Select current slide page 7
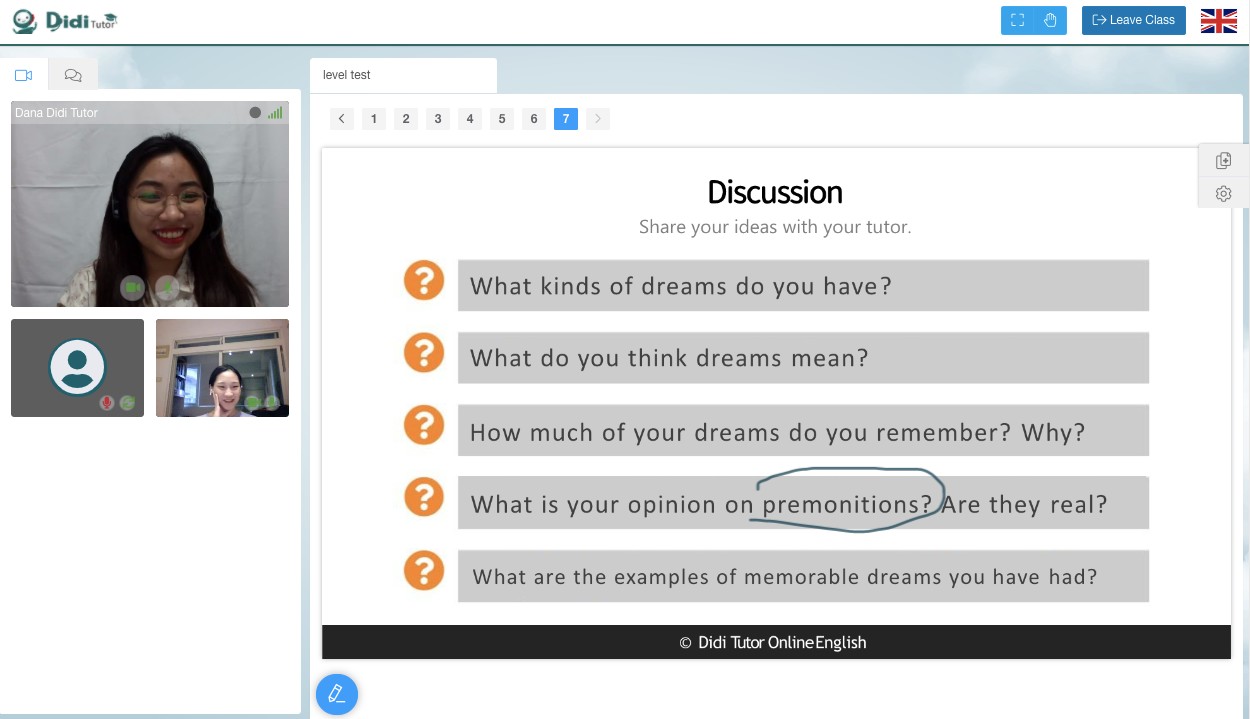Viewport: 1250px width, 719px height. pyautogui.click(x=566, y=119)
